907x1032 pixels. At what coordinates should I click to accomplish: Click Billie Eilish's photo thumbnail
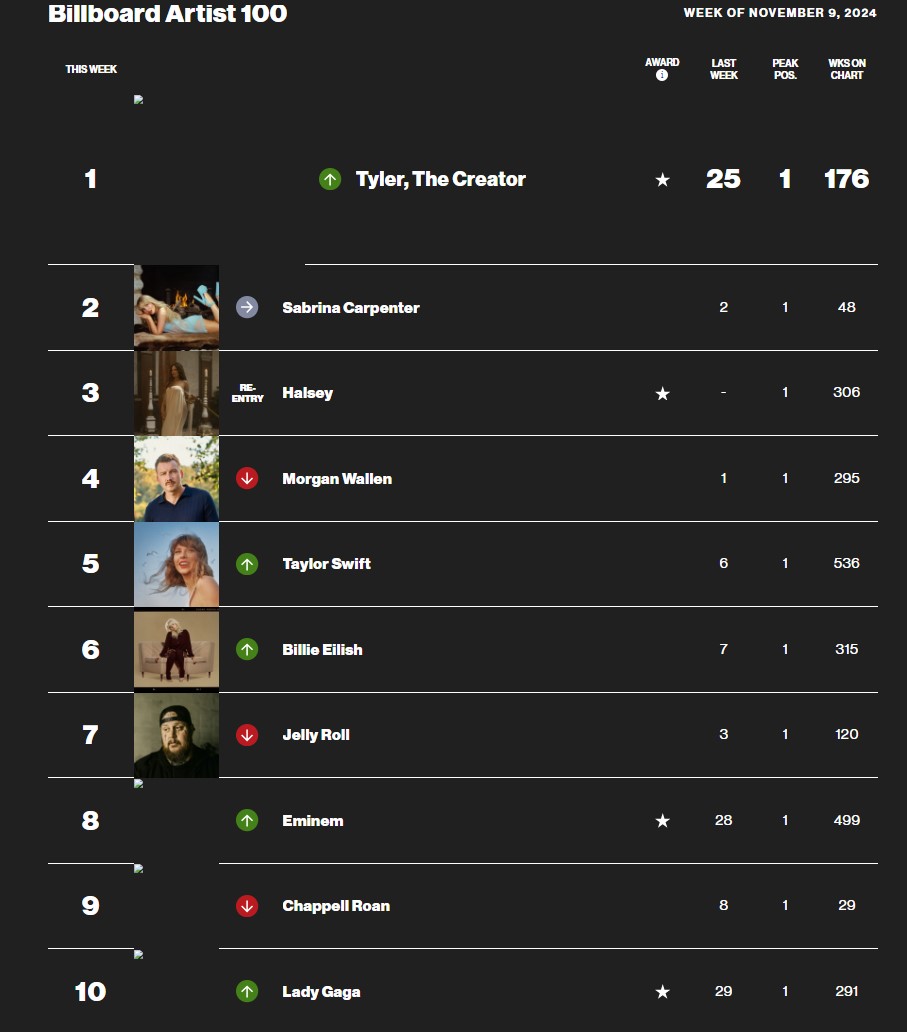tap(176, 649)
